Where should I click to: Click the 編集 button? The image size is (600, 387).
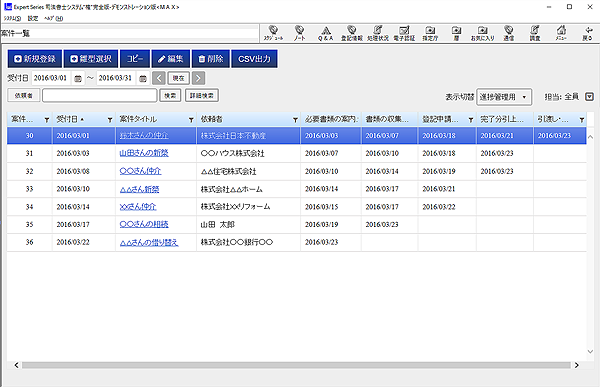[x=171, y=59]
